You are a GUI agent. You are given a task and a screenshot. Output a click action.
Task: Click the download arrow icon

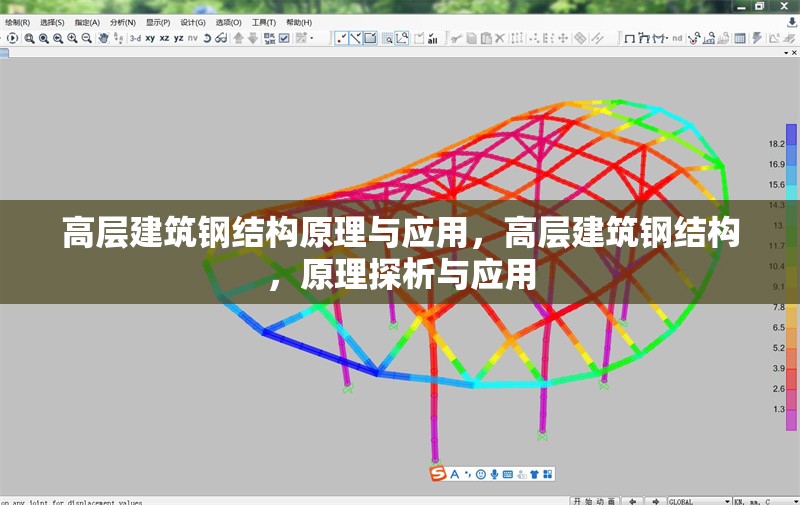[x=792, y=23]
